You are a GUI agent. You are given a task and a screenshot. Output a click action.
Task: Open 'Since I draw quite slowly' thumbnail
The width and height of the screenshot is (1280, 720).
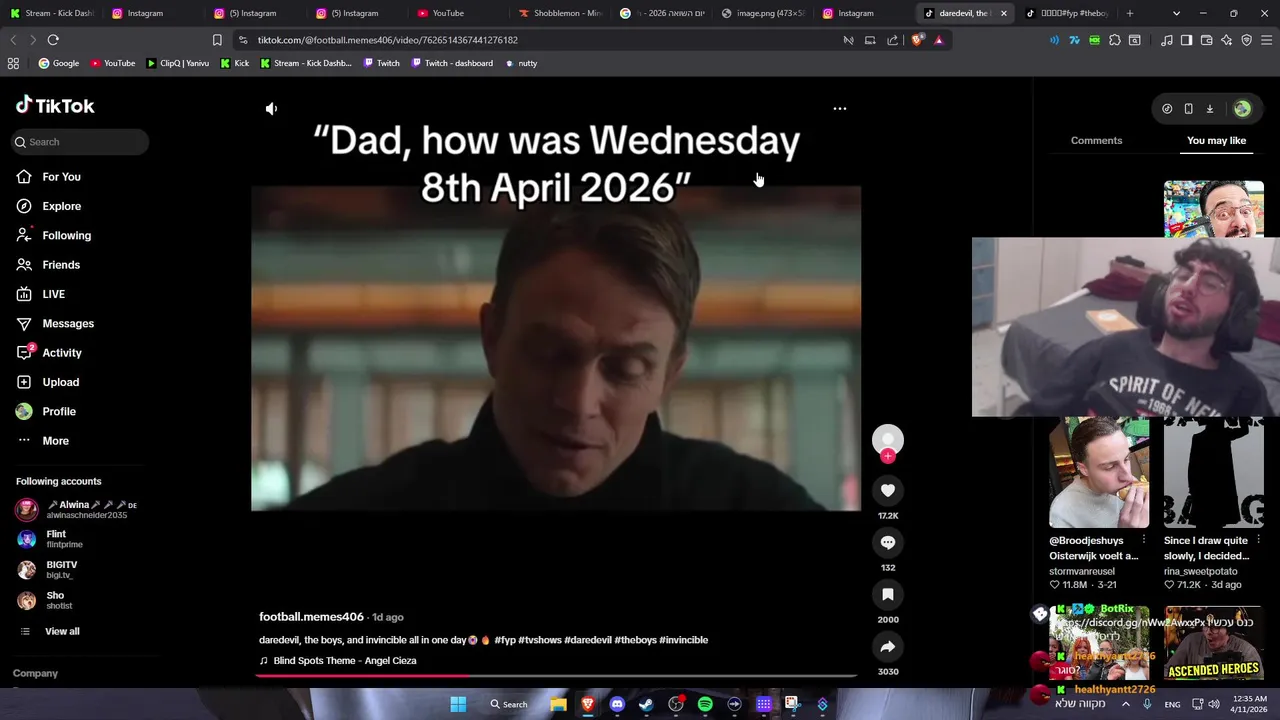(1214, 472)
